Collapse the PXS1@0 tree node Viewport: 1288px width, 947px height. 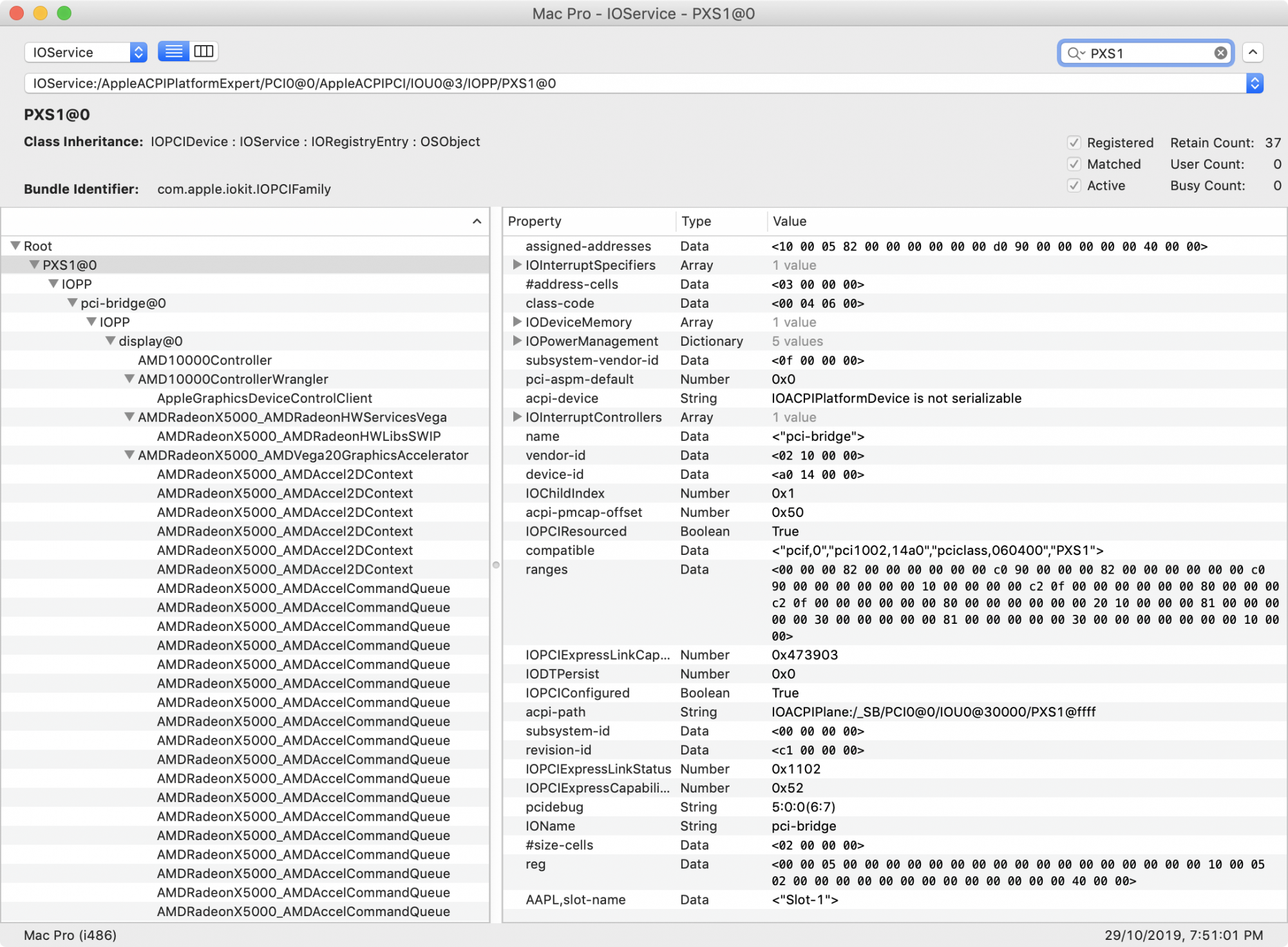(34, 265)
